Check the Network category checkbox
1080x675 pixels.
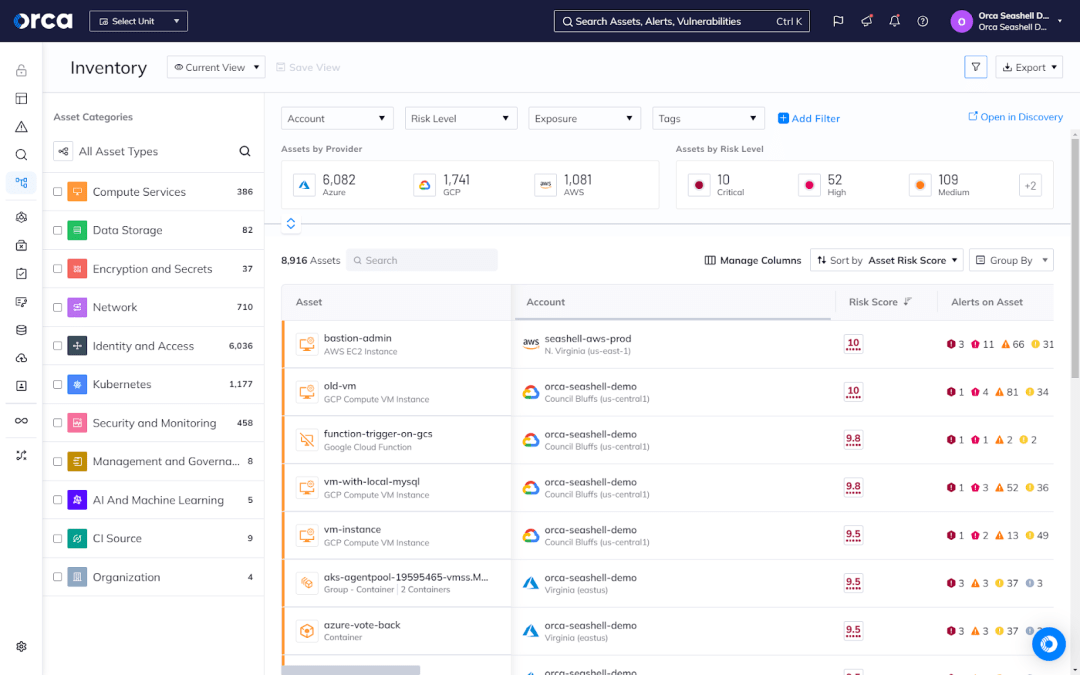58,307
